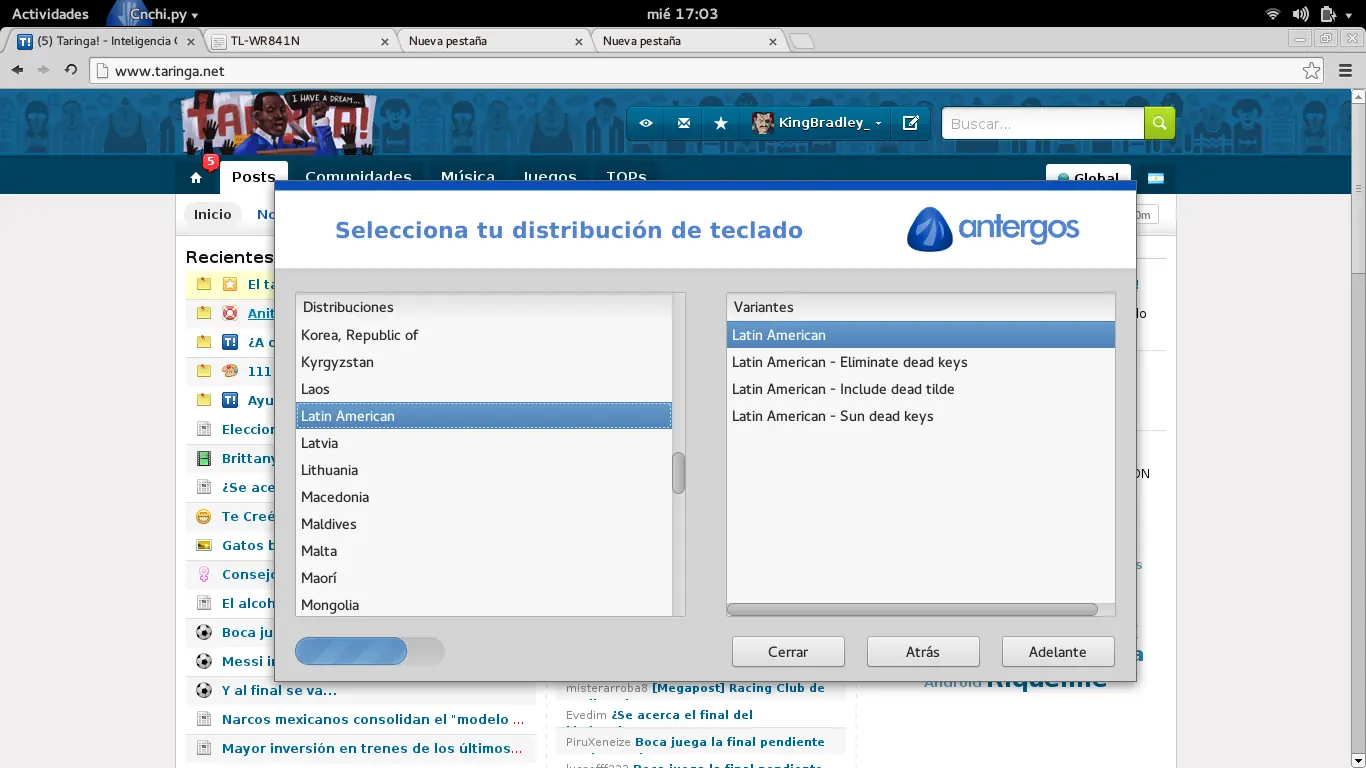Click the pink symbol icon beside the "Consej" post
Viewport: 1366px width, 768px height.
pos(204,575)
